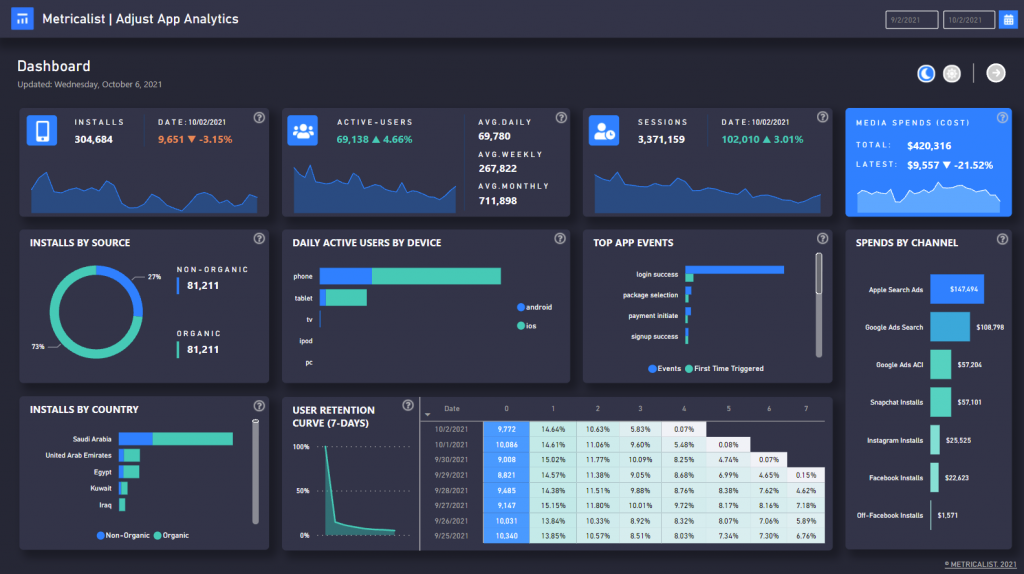Open help for Media Spends card
This screenshot has width=1024, height=574.
(1003, 118)
